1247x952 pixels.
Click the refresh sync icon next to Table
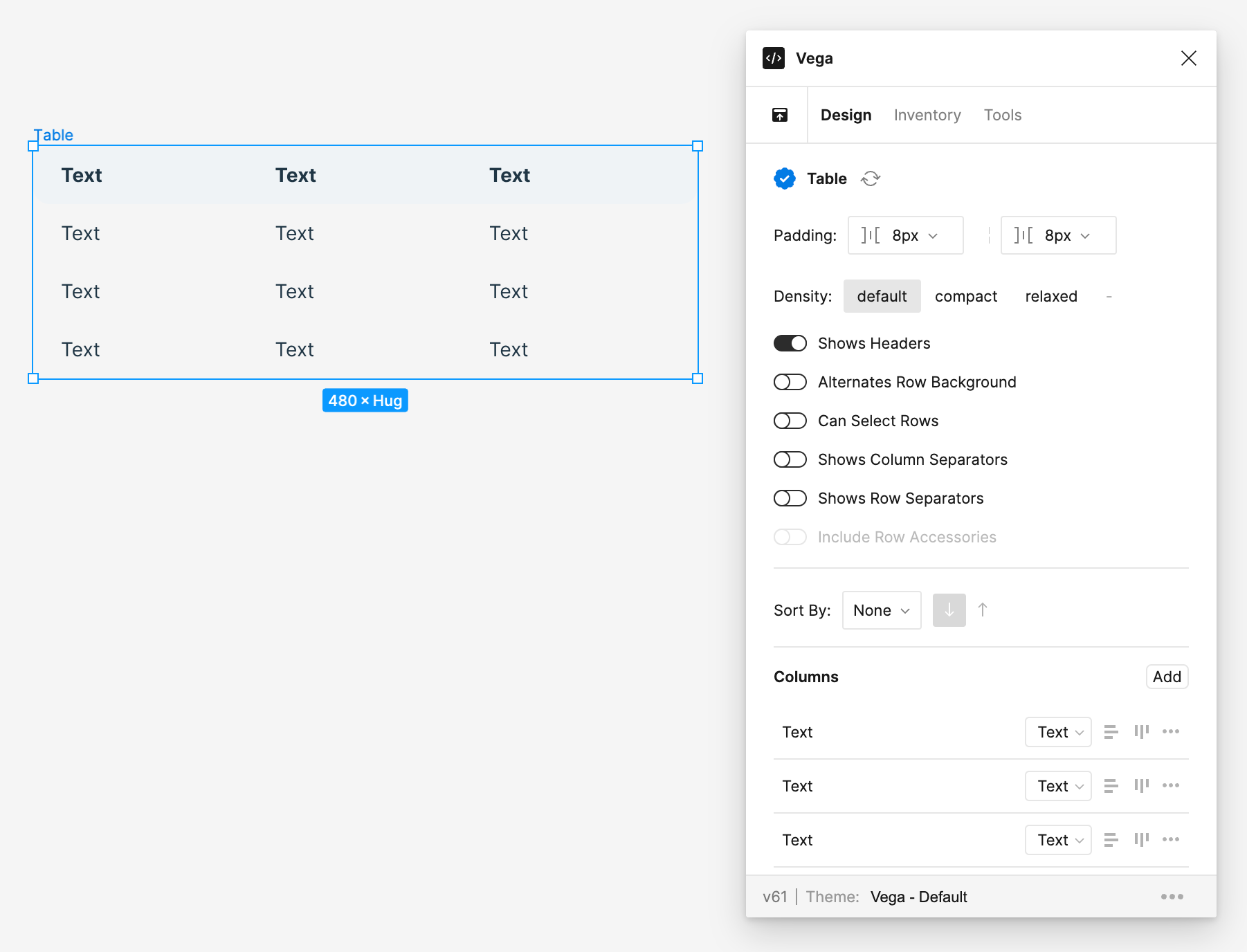point(871,178)
